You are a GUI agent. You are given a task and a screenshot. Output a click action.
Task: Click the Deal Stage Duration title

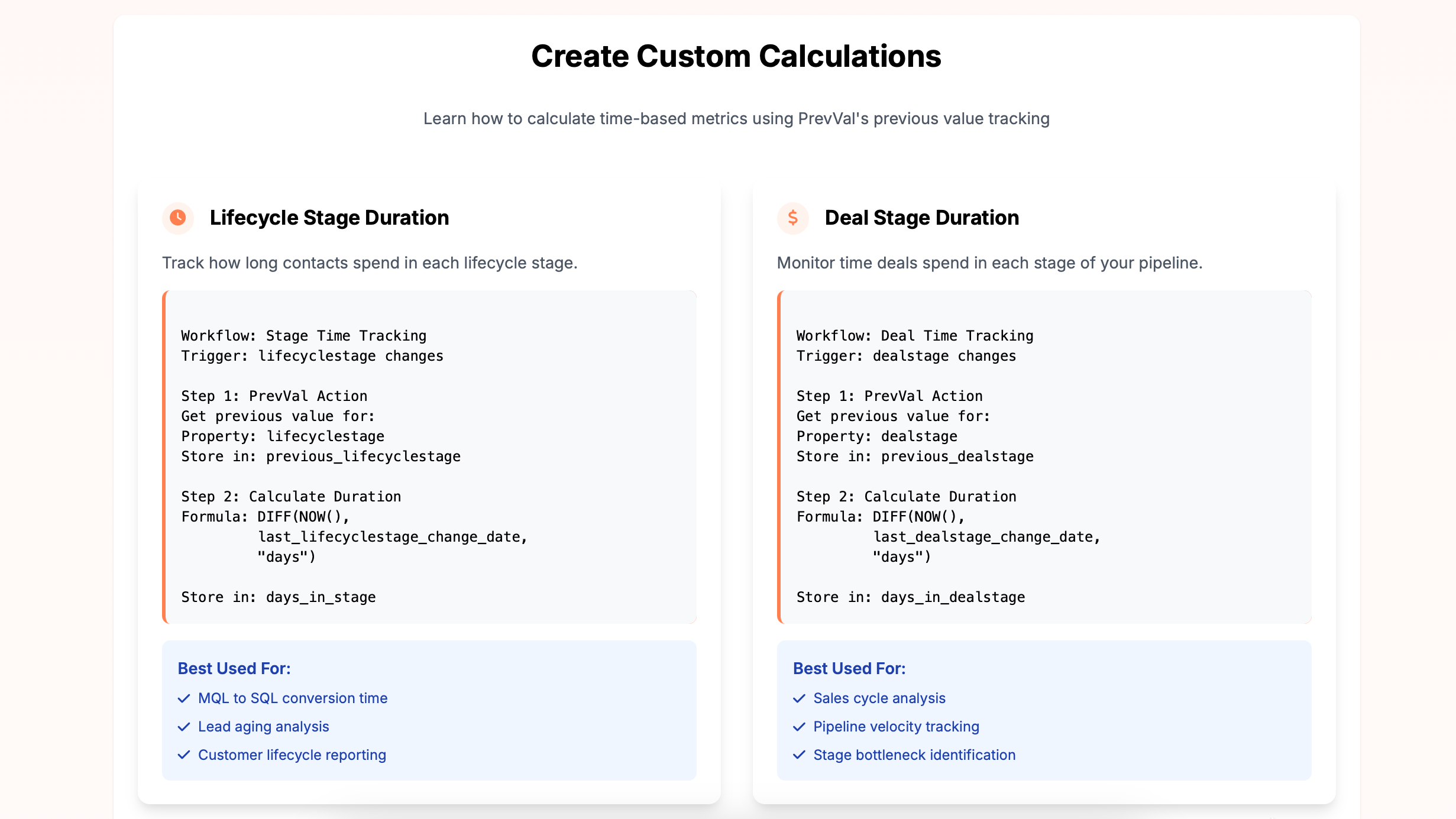[x=921, y=218]
